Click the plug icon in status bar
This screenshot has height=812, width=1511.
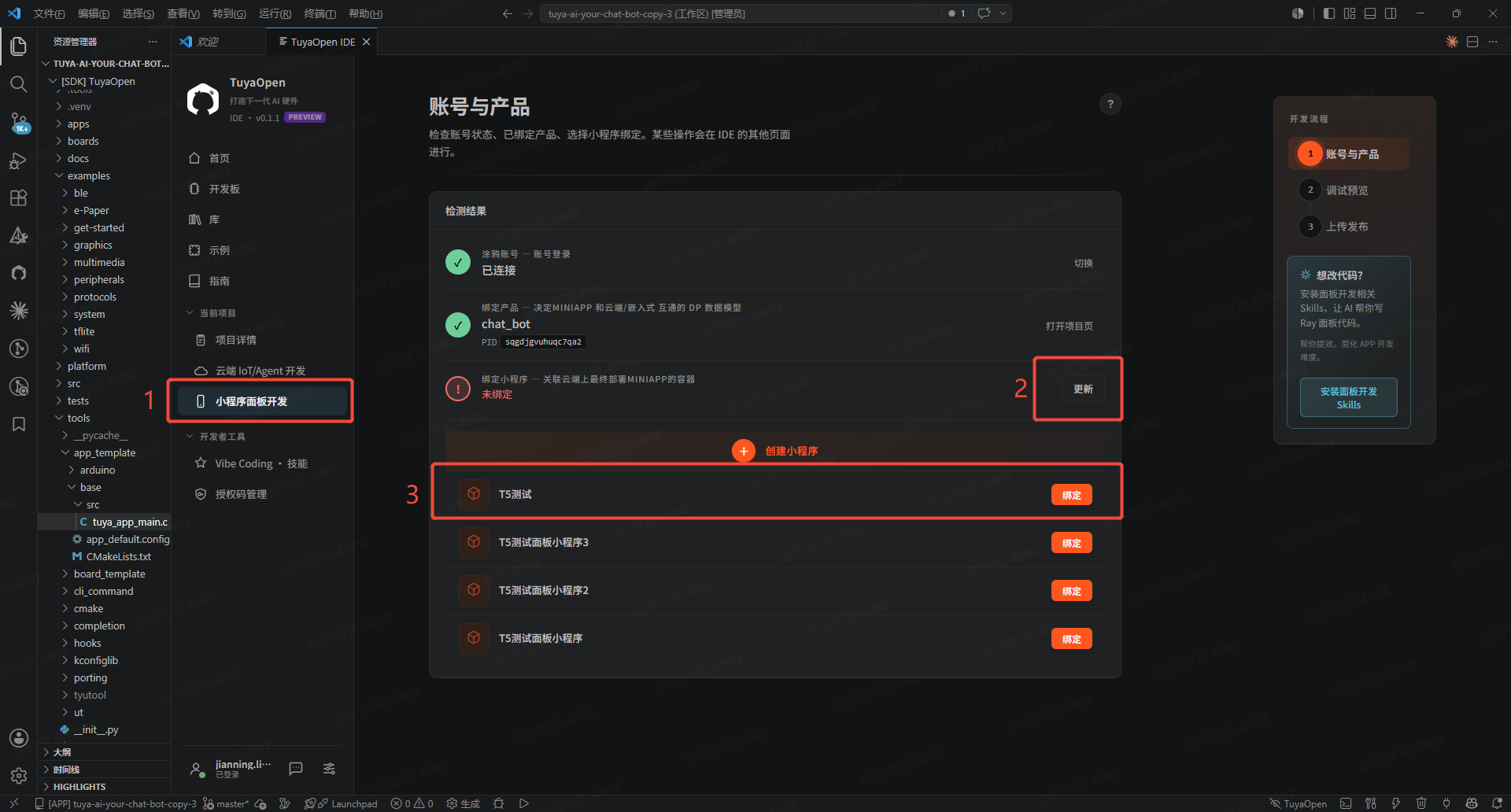point(1446,803)
